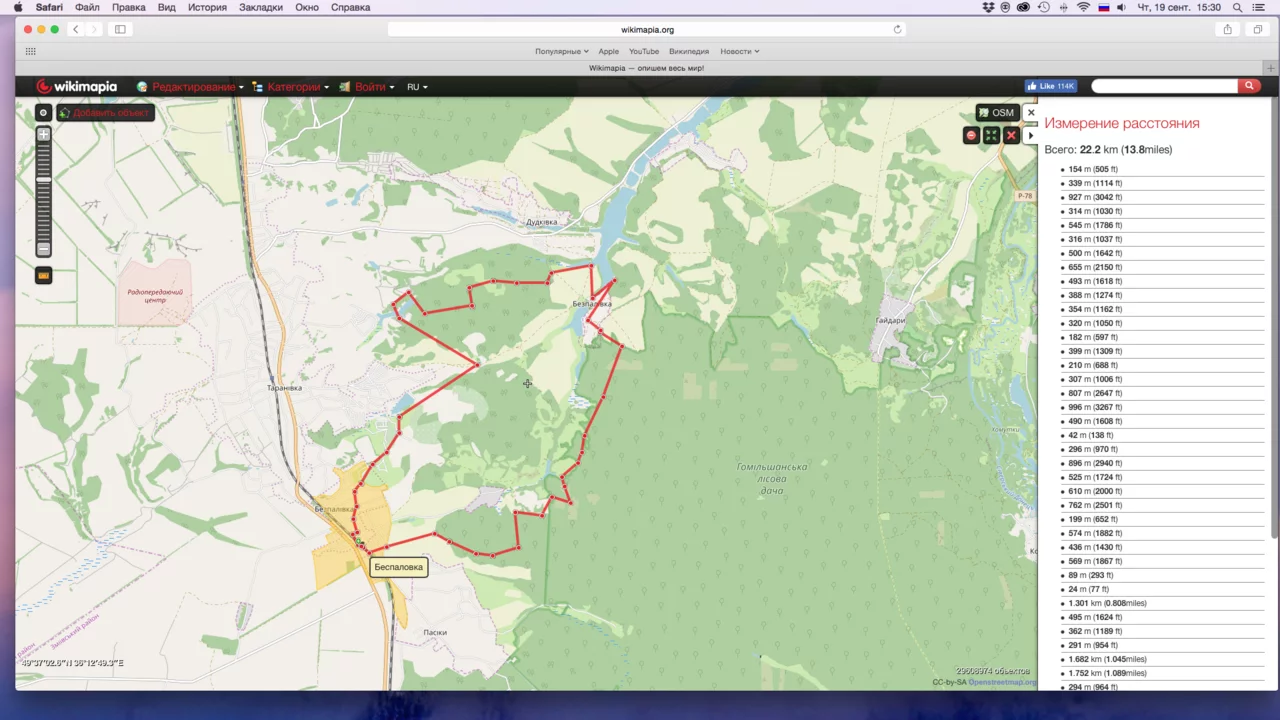Click the Facebook Like button
The image size is (1280, 720).
point(1050,87)
